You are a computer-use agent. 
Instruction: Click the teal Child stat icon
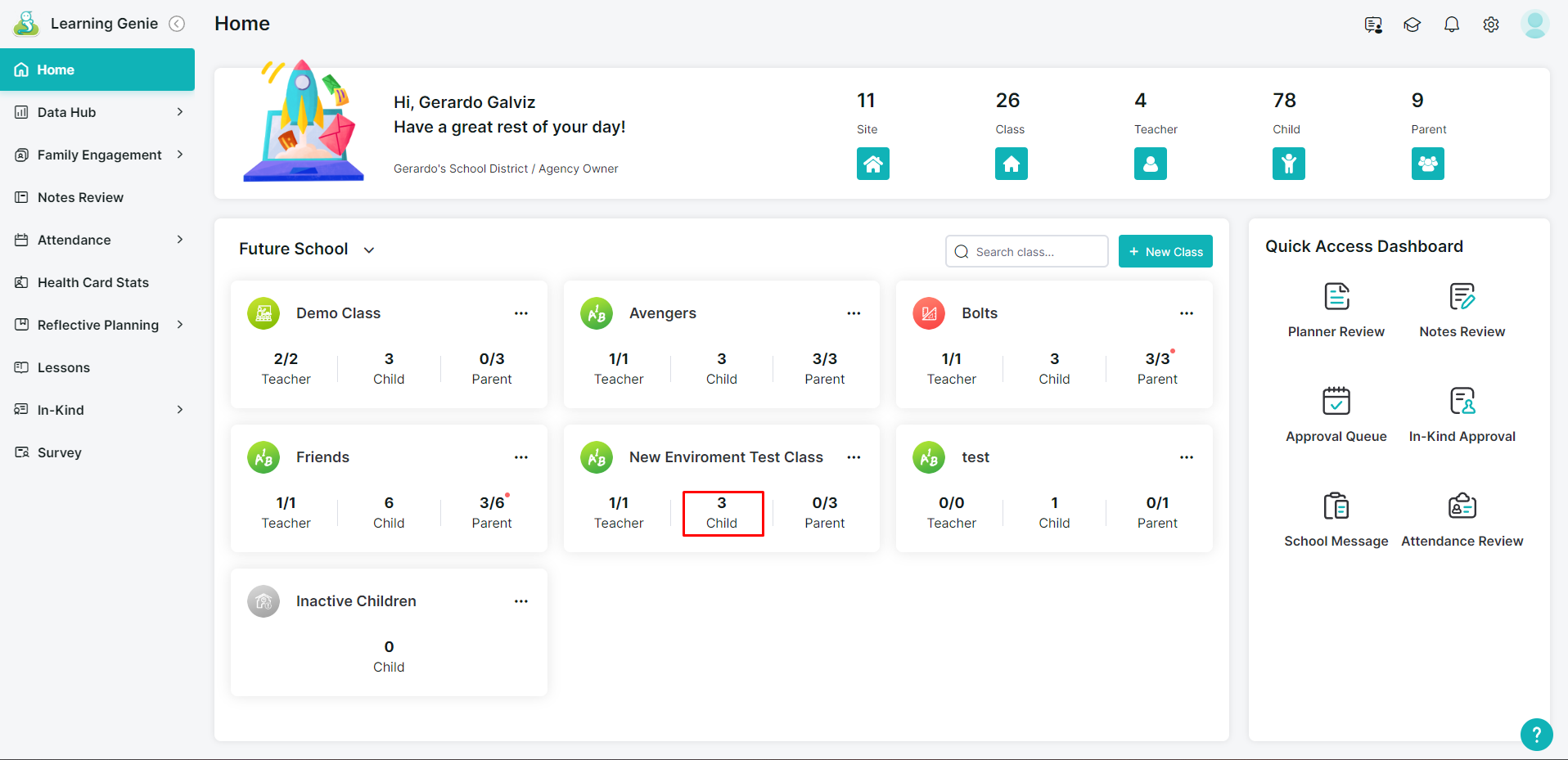pos(1288,164)
